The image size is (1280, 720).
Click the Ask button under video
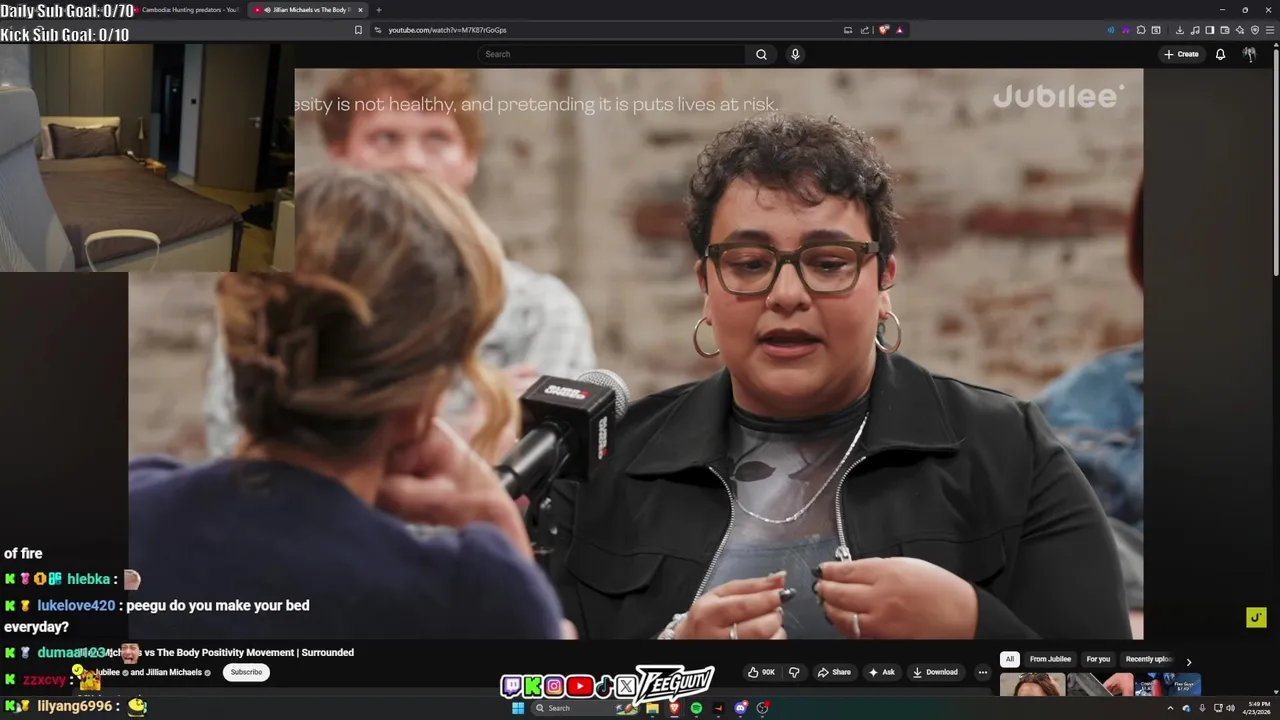click(x=881, y=672)
